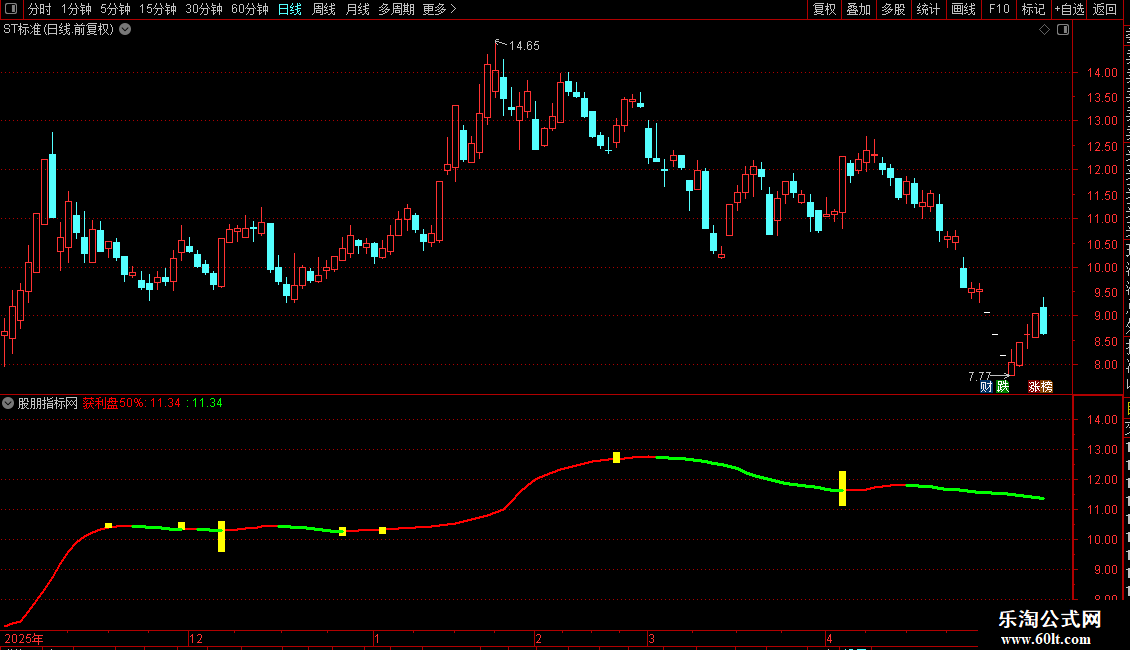This screenshot has width=1130, height=650.
Task: Click the 14.65 high price label
Action: [524, 45]
